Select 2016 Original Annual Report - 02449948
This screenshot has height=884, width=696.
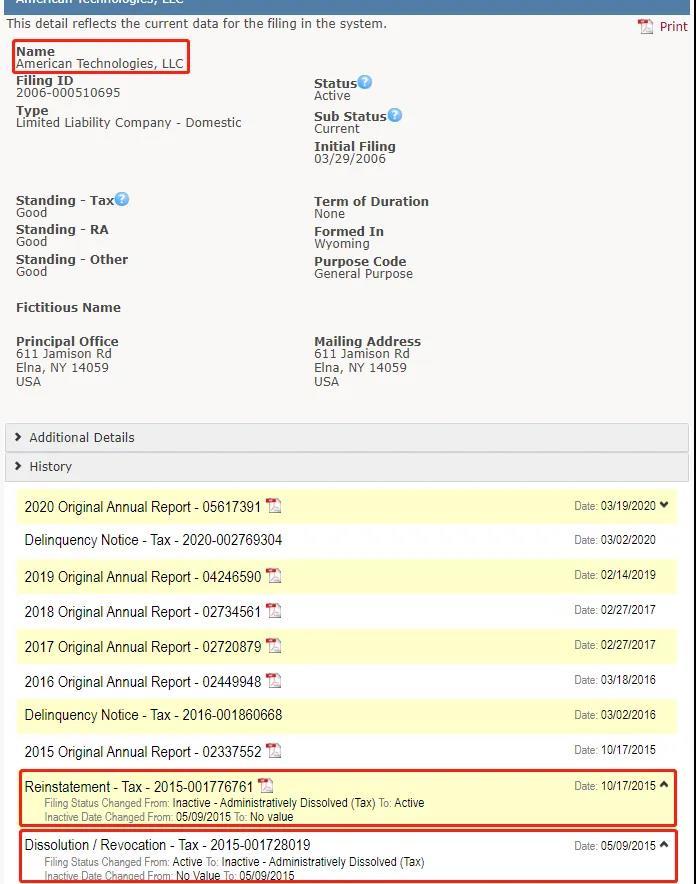tap(143, 682)
